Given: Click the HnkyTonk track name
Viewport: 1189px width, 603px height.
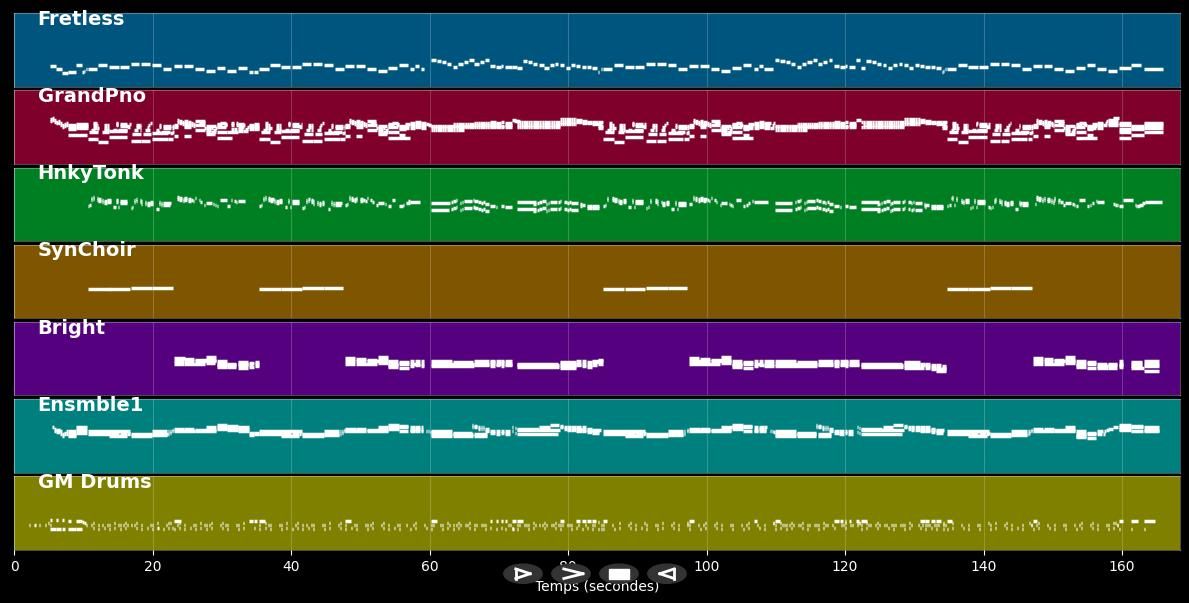Looking at the screenshot, I should coord(91,173).
